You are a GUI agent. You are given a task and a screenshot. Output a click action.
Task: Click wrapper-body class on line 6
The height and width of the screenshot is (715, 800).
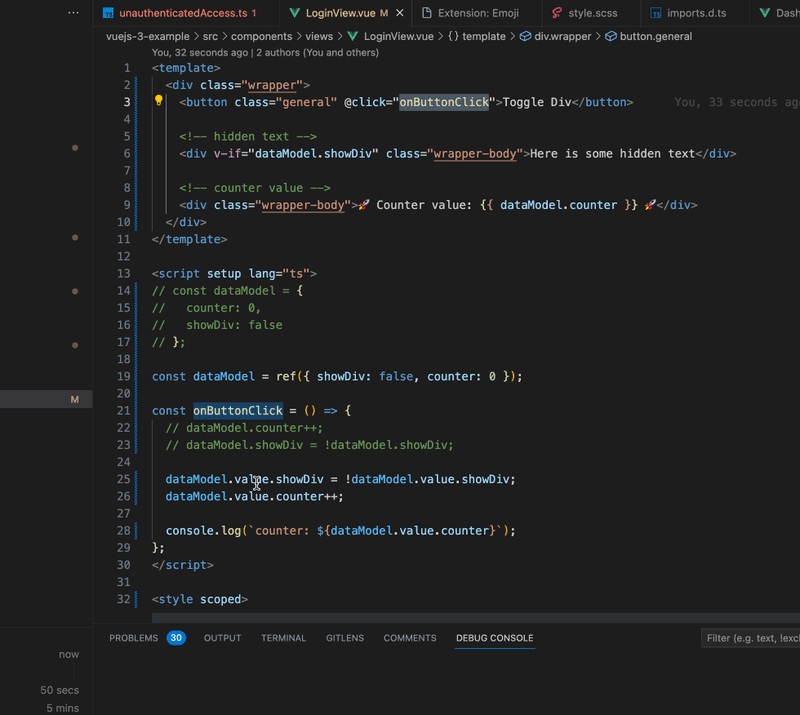(x=475, y=154)
